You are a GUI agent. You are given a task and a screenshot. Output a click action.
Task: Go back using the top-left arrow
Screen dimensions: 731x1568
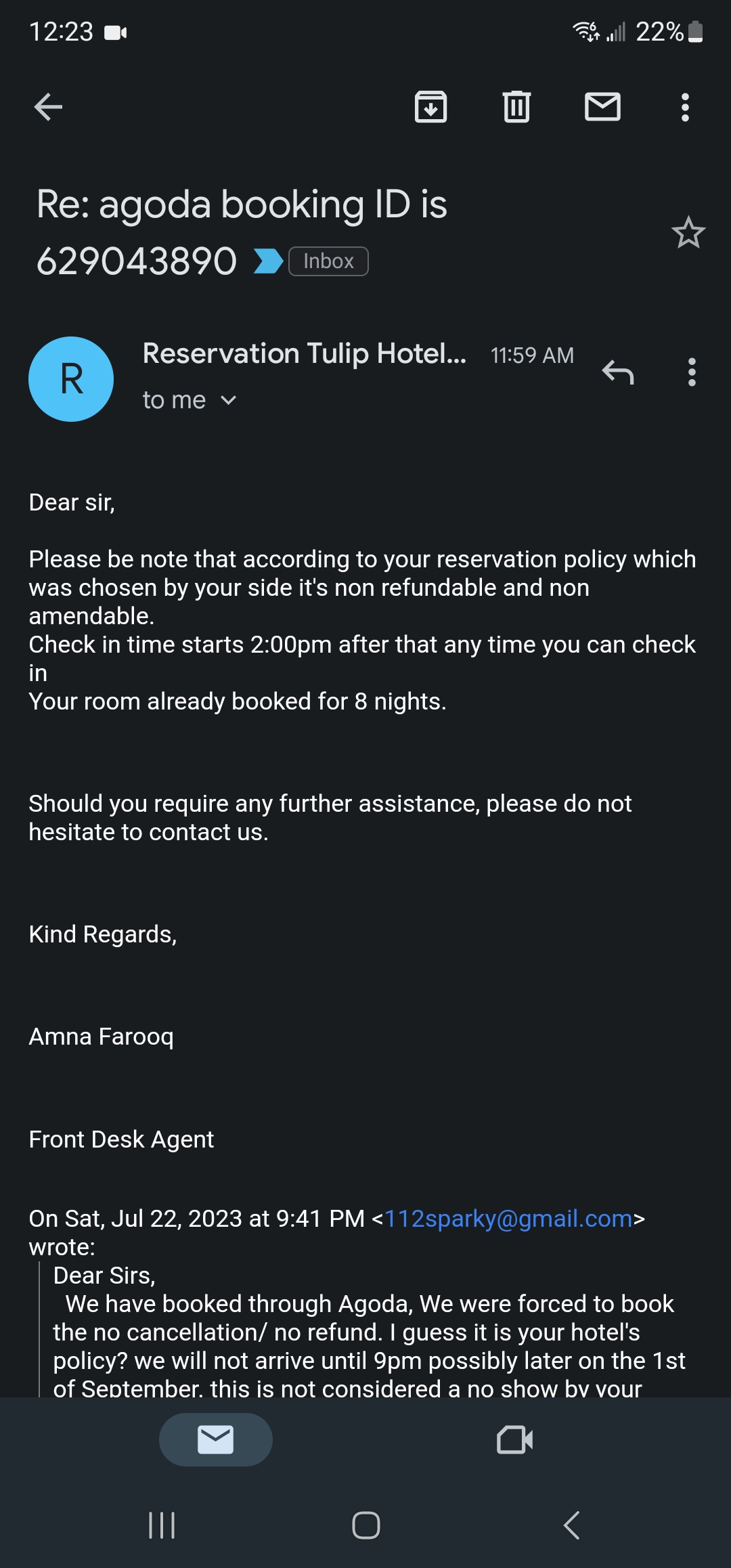48,107
